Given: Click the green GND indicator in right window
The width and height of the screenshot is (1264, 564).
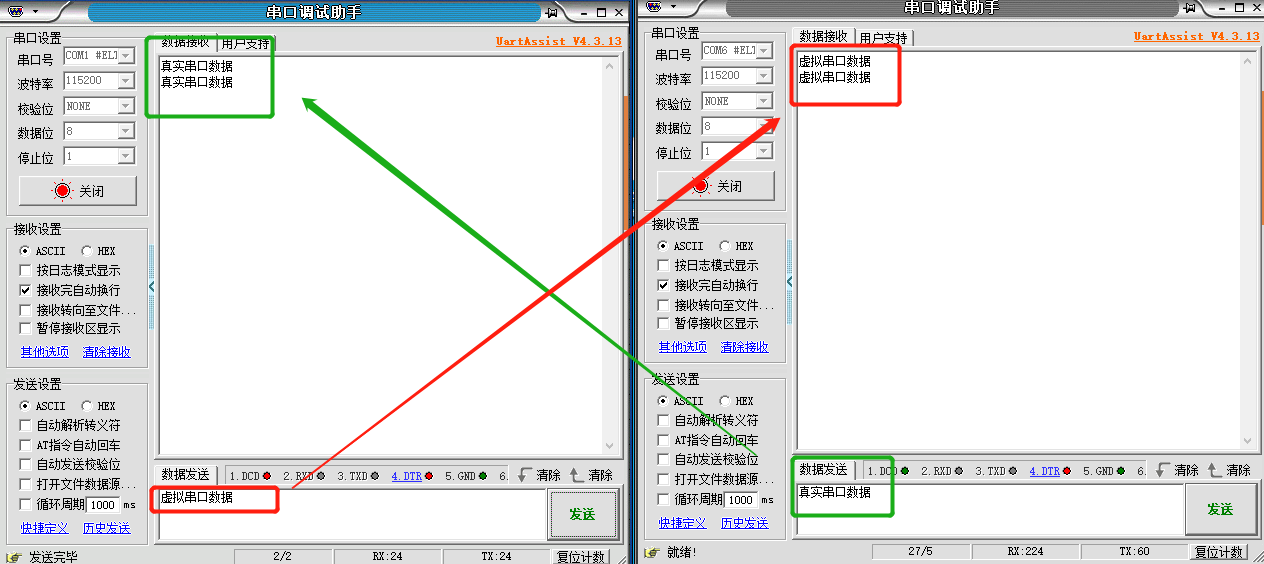Looking at the screenshot, I should (1121, 471).
